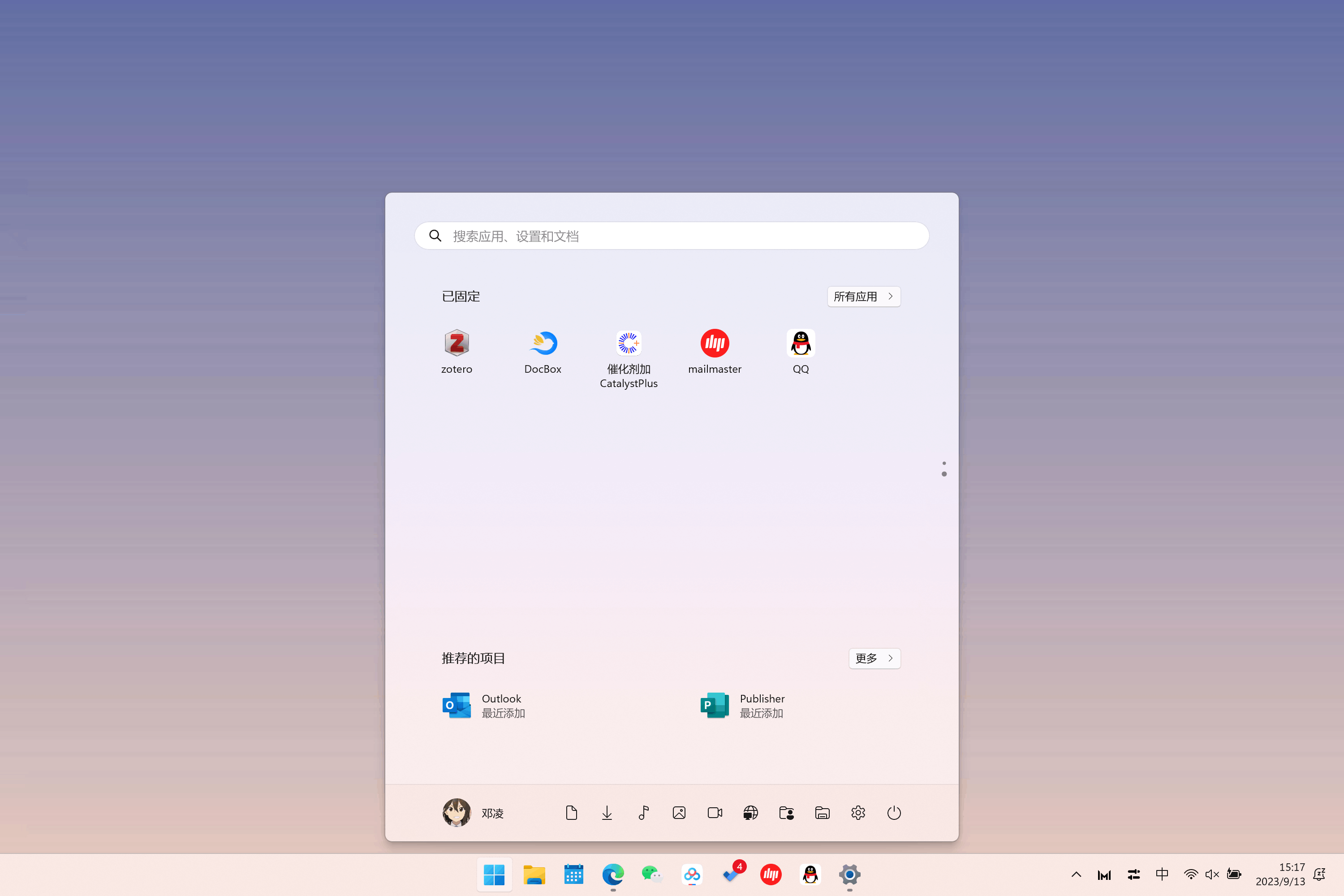Viewport: 1344px width, 896px height.
Task: Open the pinned zotero app
Action: coord(457,344)
